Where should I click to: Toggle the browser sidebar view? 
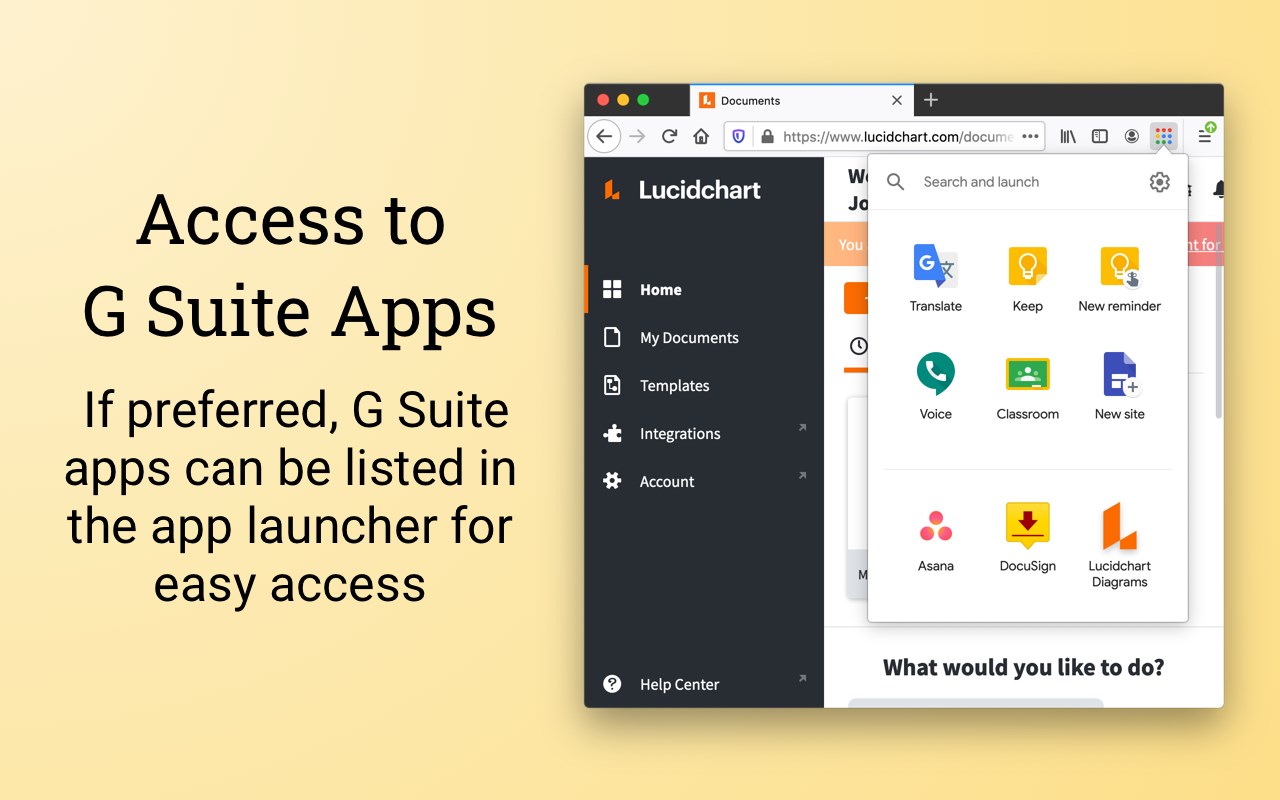pos(1100,136)
